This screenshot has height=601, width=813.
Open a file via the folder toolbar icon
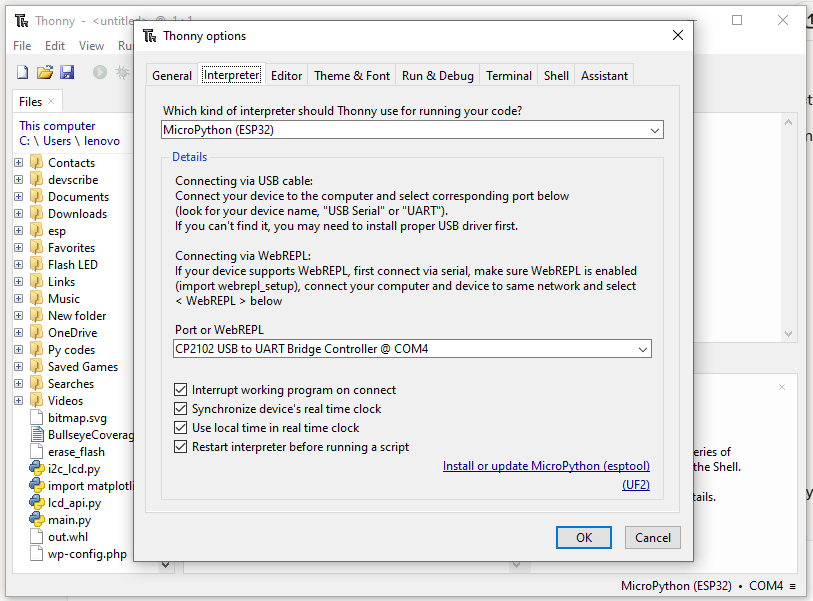[x=44, y=71]
